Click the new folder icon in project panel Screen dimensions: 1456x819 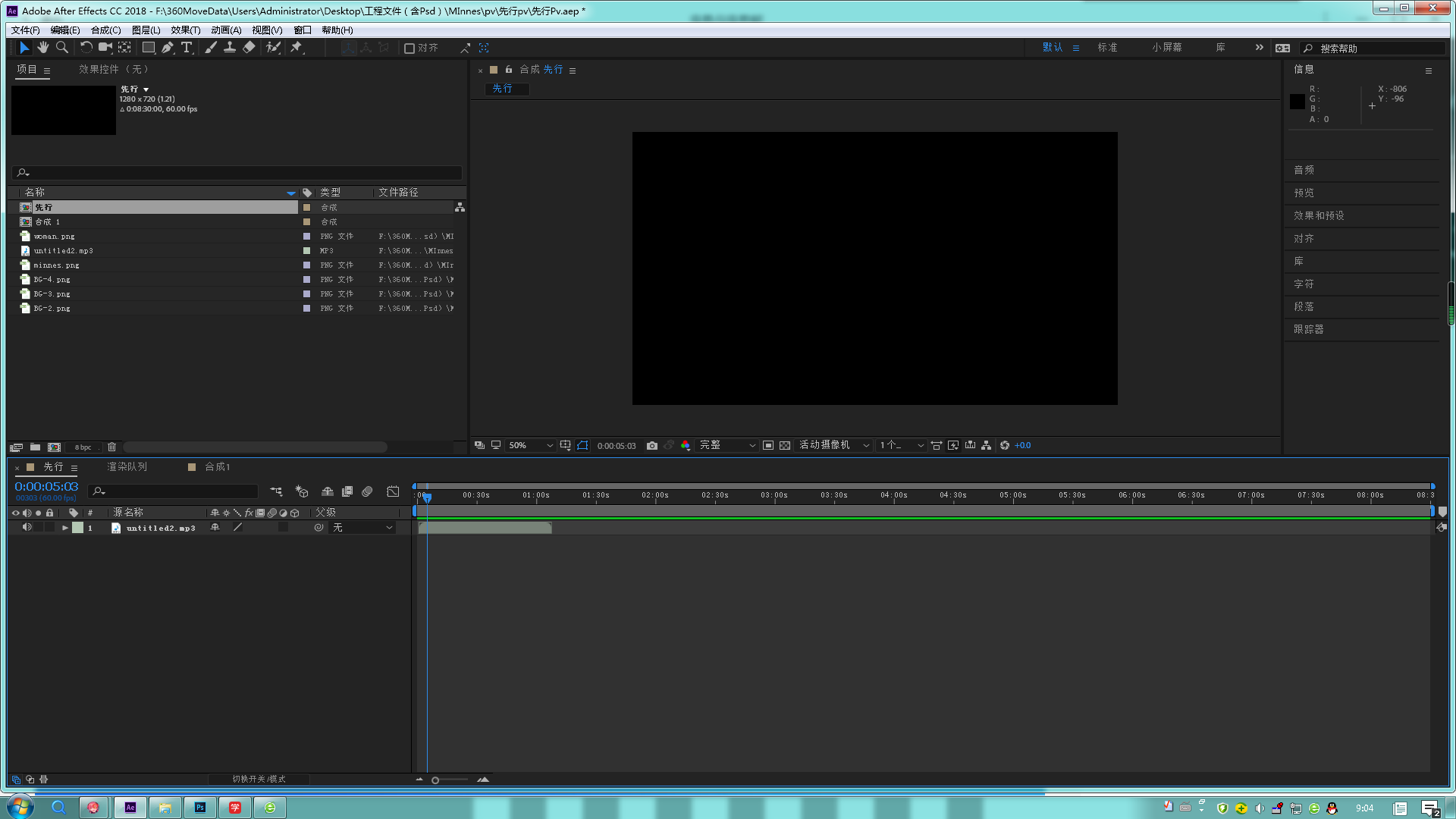click(x=35, y=447)
